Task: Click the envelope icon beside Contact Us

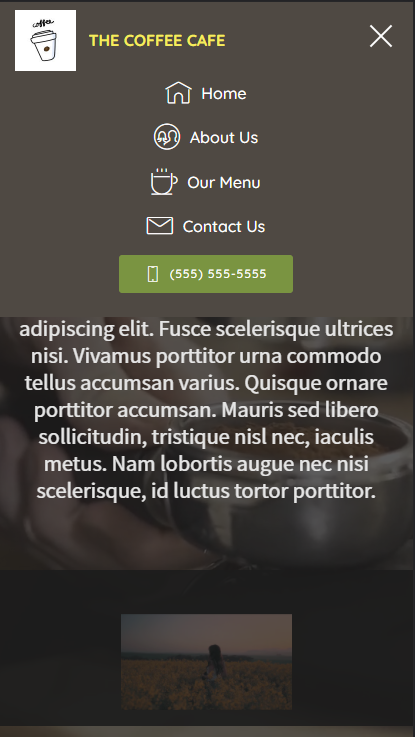Action: (160, 226)
